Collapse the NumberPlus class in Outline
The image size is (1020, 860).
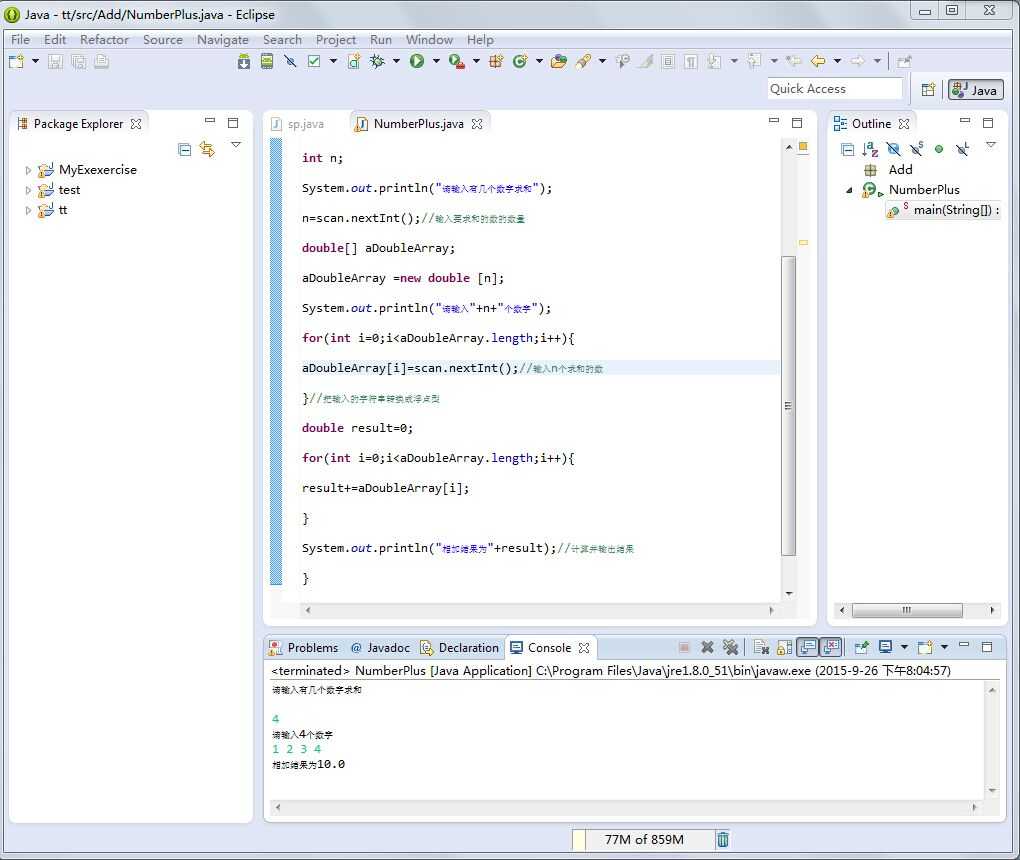tap(850, 190)
